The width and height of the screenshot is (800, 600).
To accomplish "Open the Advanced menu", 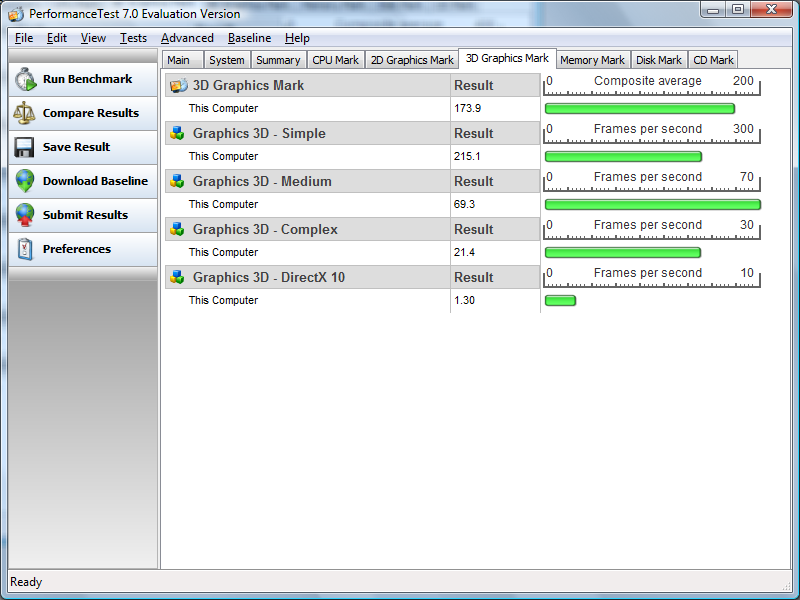I will [187, 38].
